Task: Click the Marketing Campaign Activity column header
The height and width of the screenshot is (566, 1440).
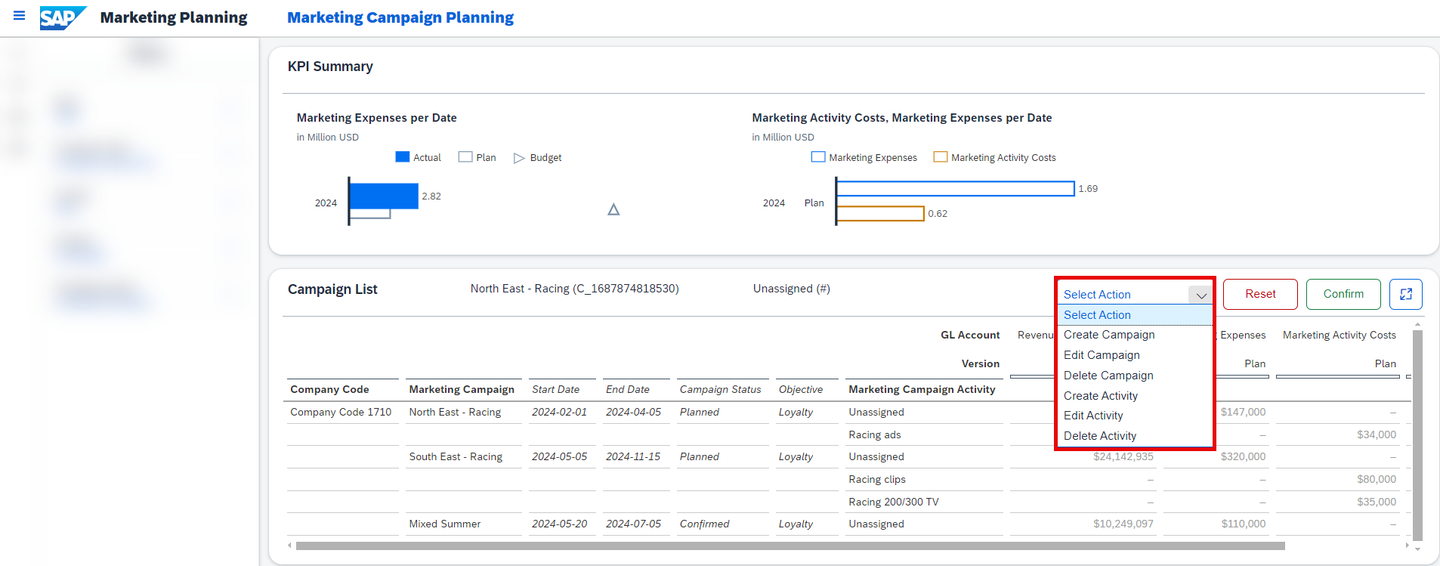Action: tap(922, 390)
